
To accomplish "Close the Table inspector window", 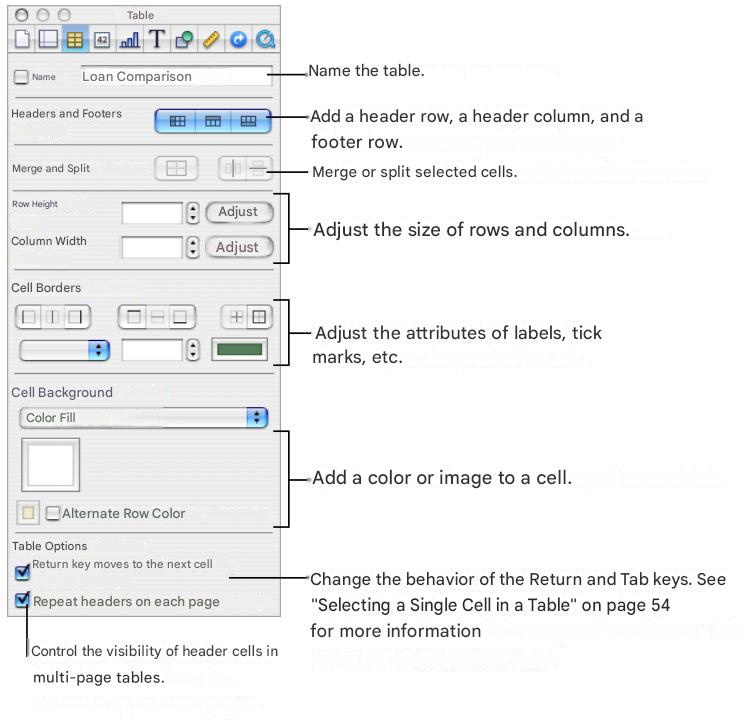I will 21,15.
